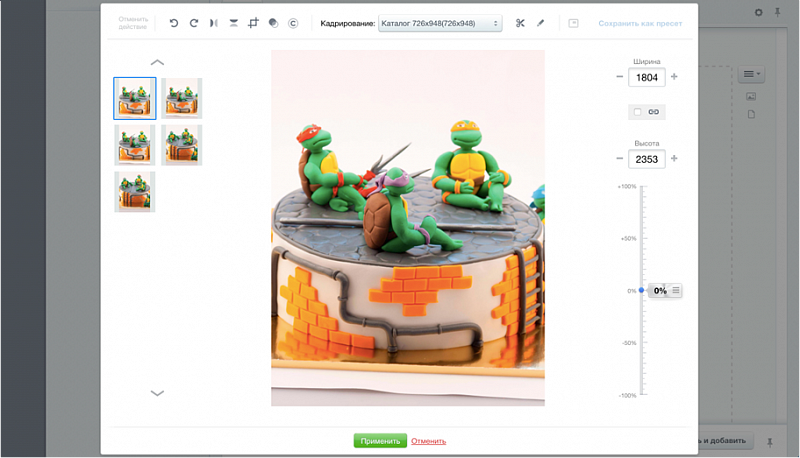This screenshot has height=458, width=800.
Task: Click the Высота height field showing 2353
Action: (x=646, y=159)
